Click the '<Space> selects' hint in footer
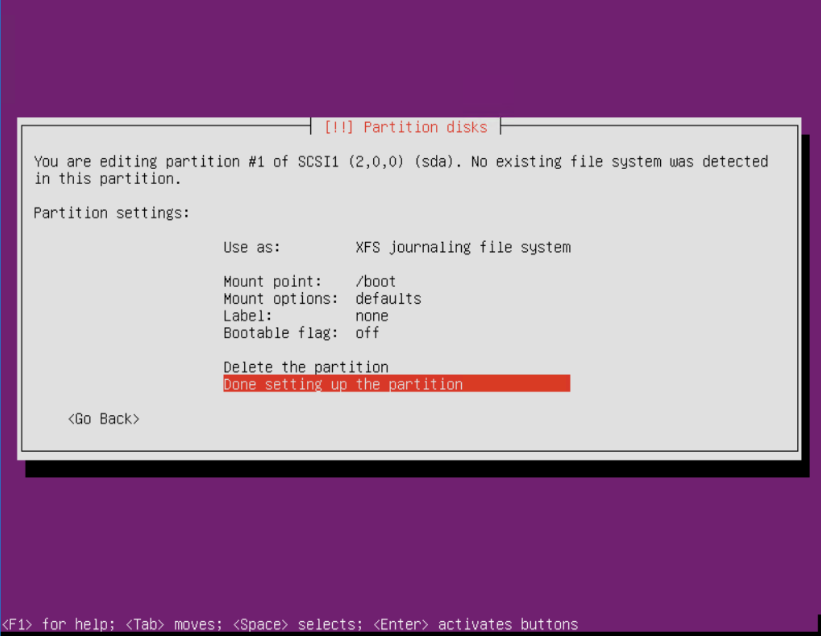 (x=297, y=624)
